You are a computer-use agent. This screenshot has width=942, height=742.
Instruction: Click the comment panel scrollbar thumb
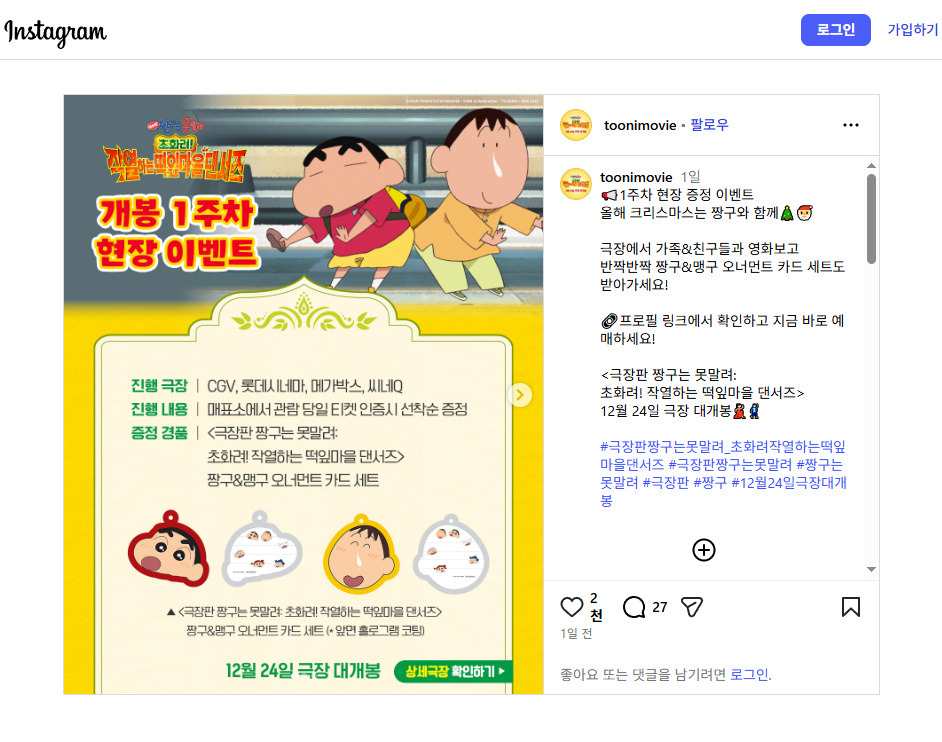[x=871, y=219]
